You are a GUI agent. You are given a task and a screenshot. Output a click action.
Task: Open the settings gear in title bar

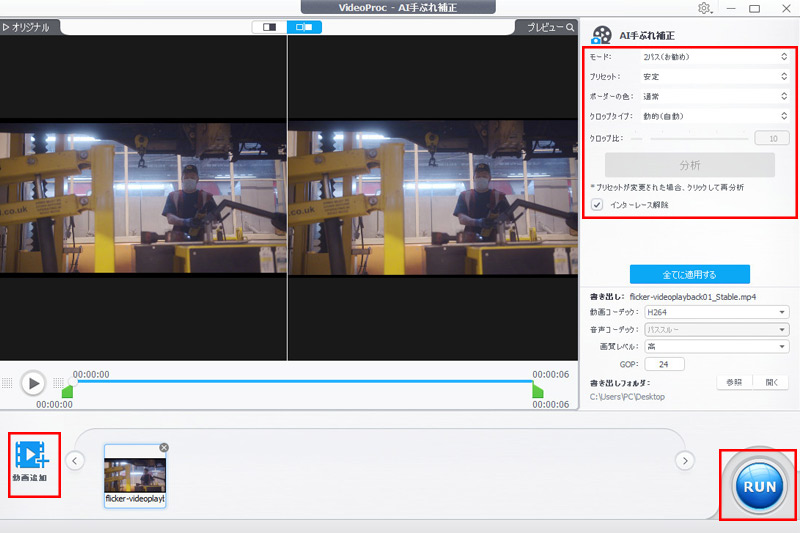click(x=705, y=9)
